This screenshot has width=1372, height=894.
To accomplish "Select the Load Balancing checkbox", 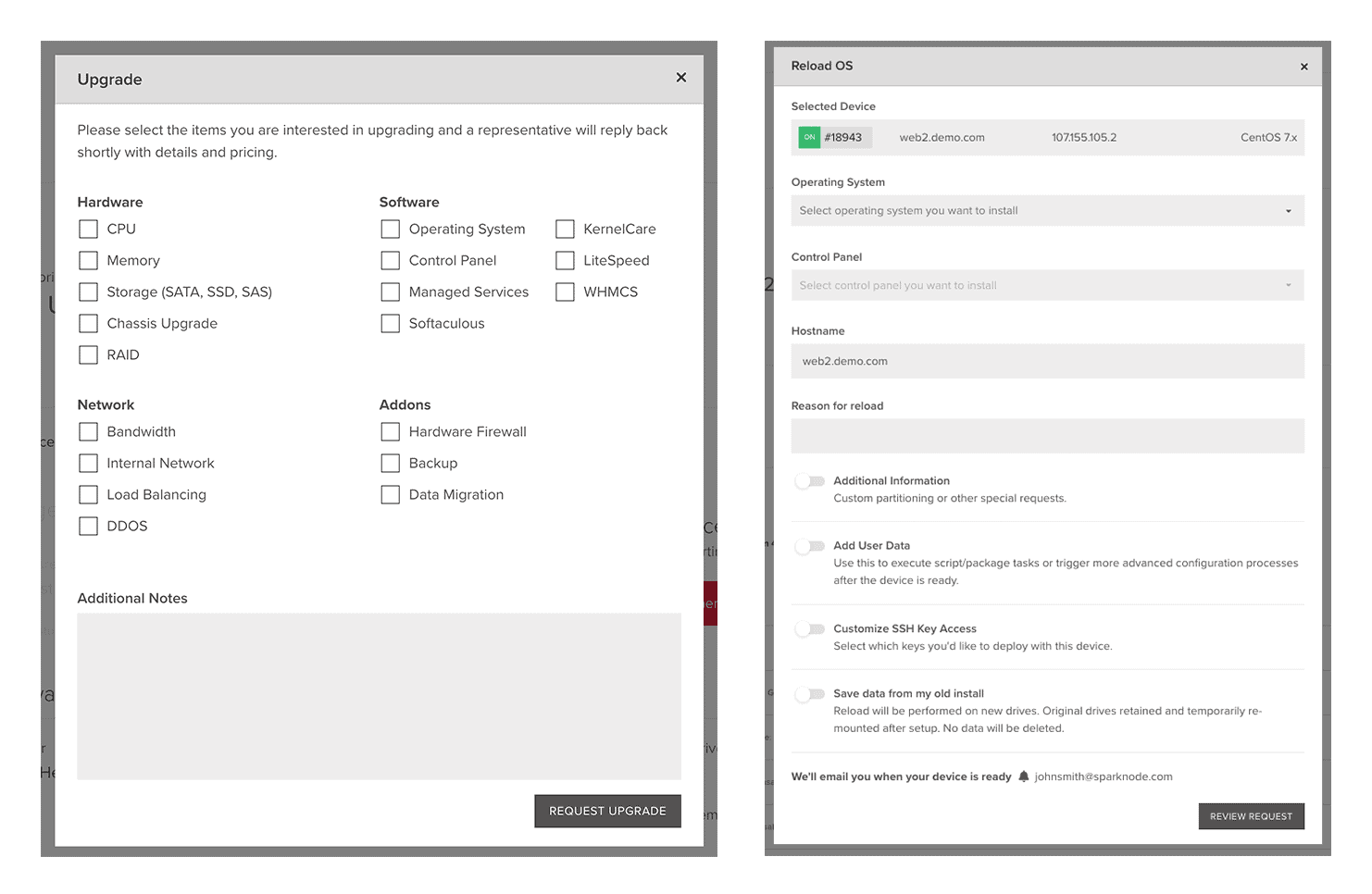I will (x=89, y=495).
